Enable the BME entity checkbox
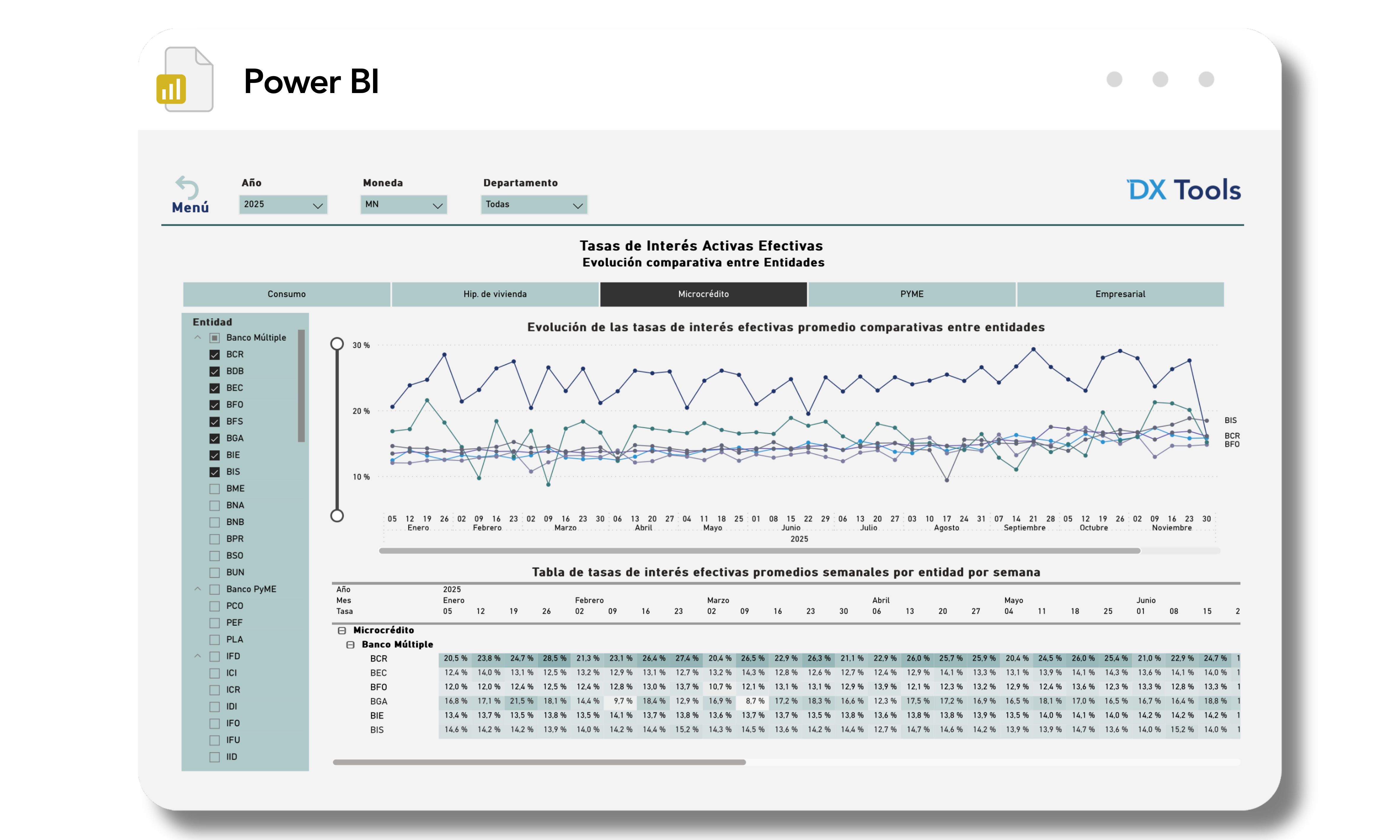This screenshot has width=1400, height=840. click(x=215, y=489)
